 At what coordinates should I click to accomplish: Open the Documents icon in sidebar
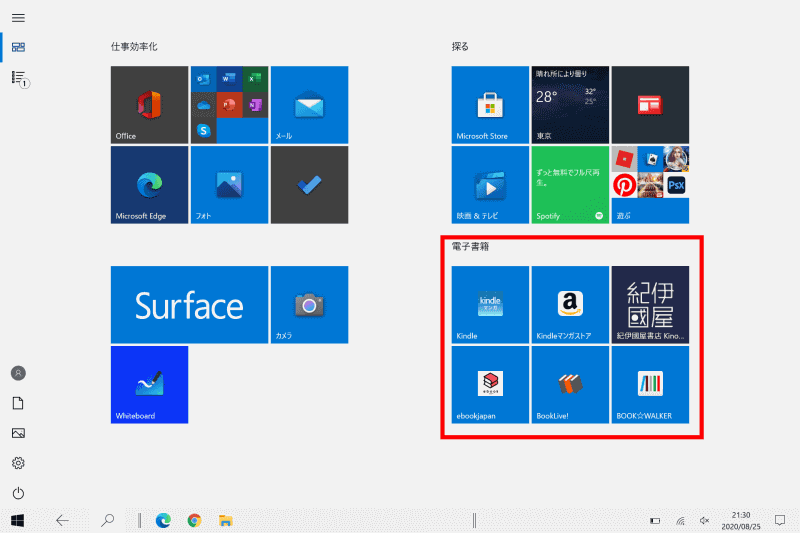coord(18,403)
